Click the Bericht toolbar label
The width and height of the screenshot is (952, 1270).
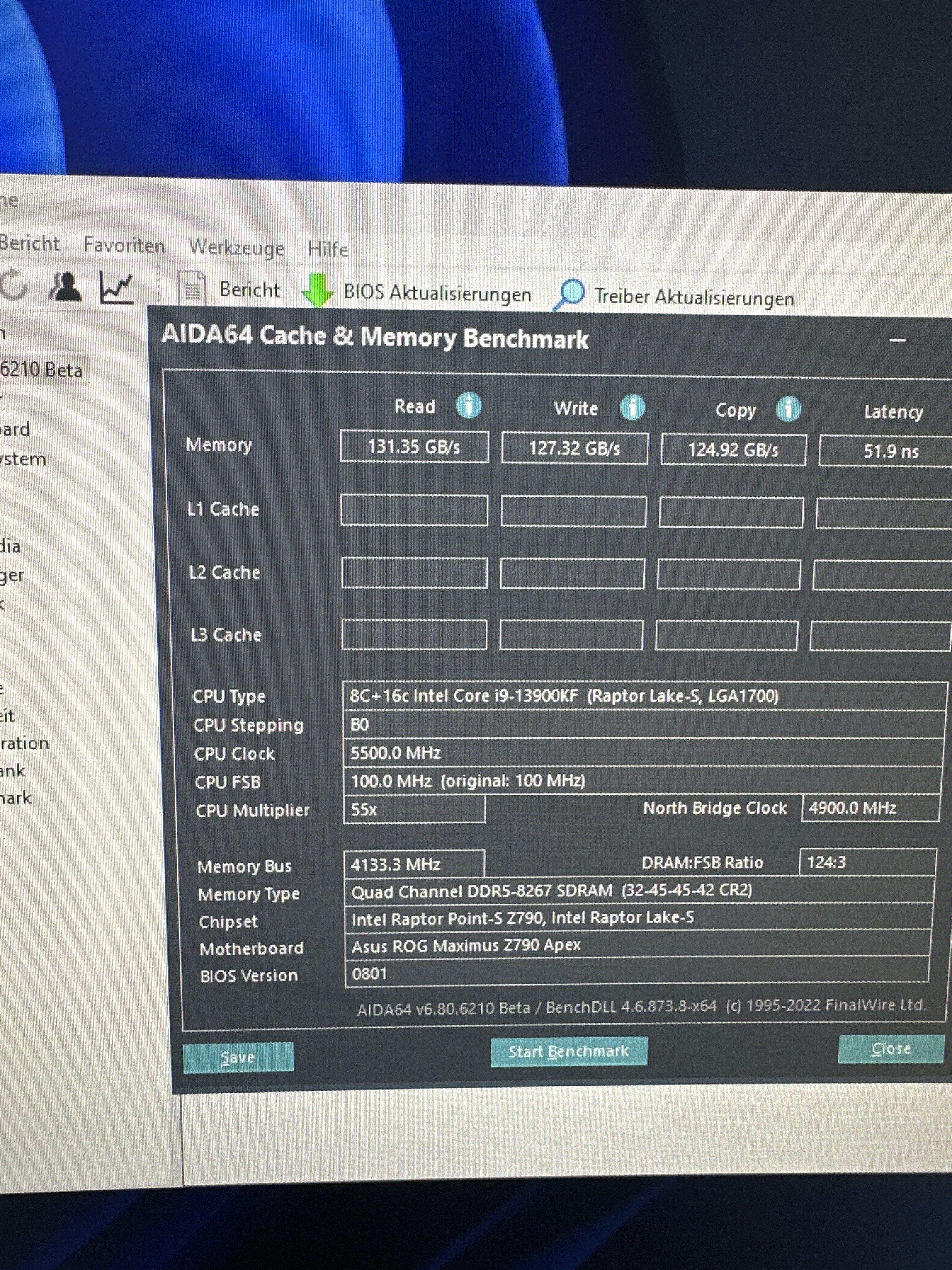250,290
